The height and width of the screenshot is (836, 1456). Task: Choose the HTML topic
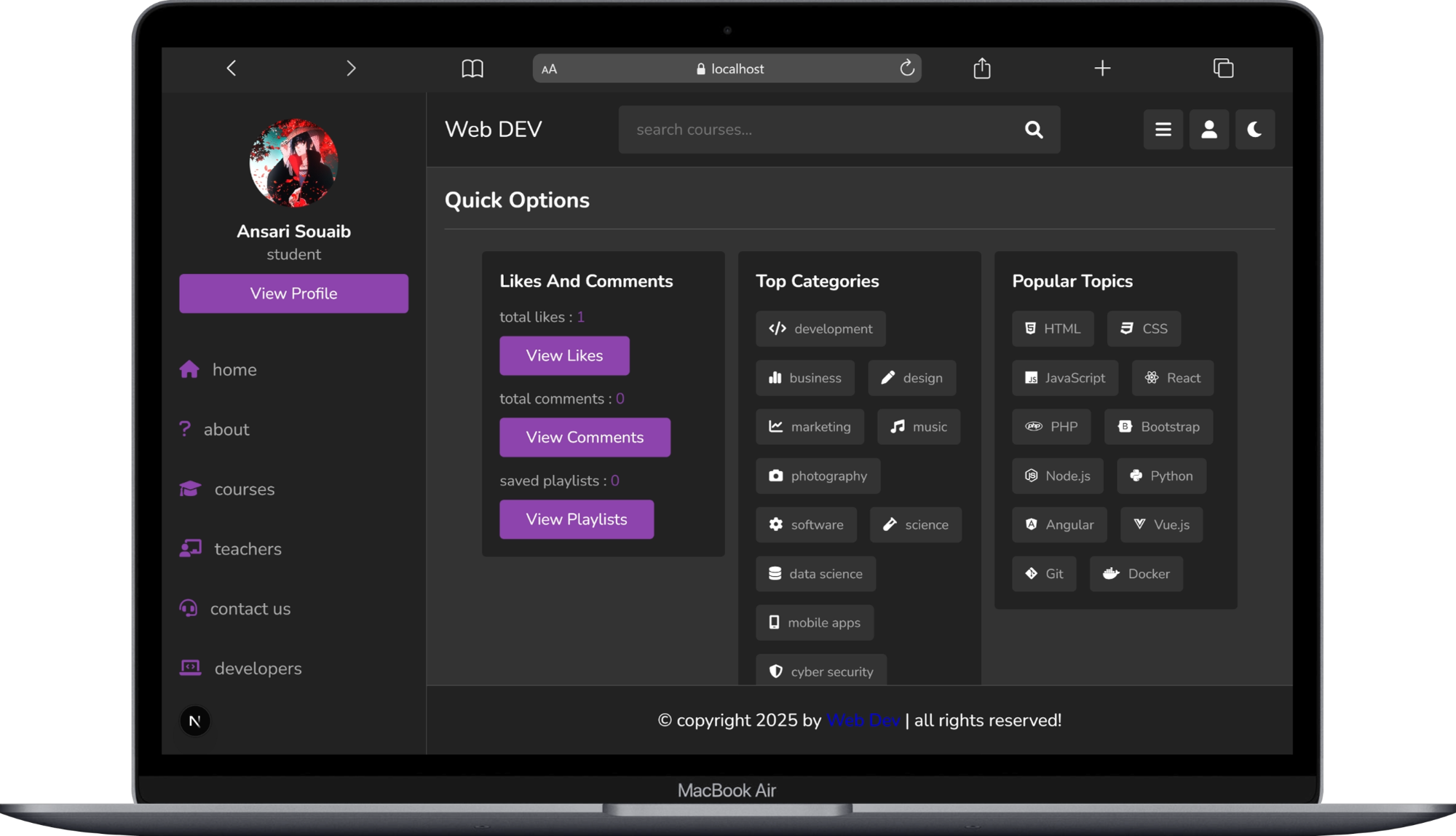(1053, 328)
